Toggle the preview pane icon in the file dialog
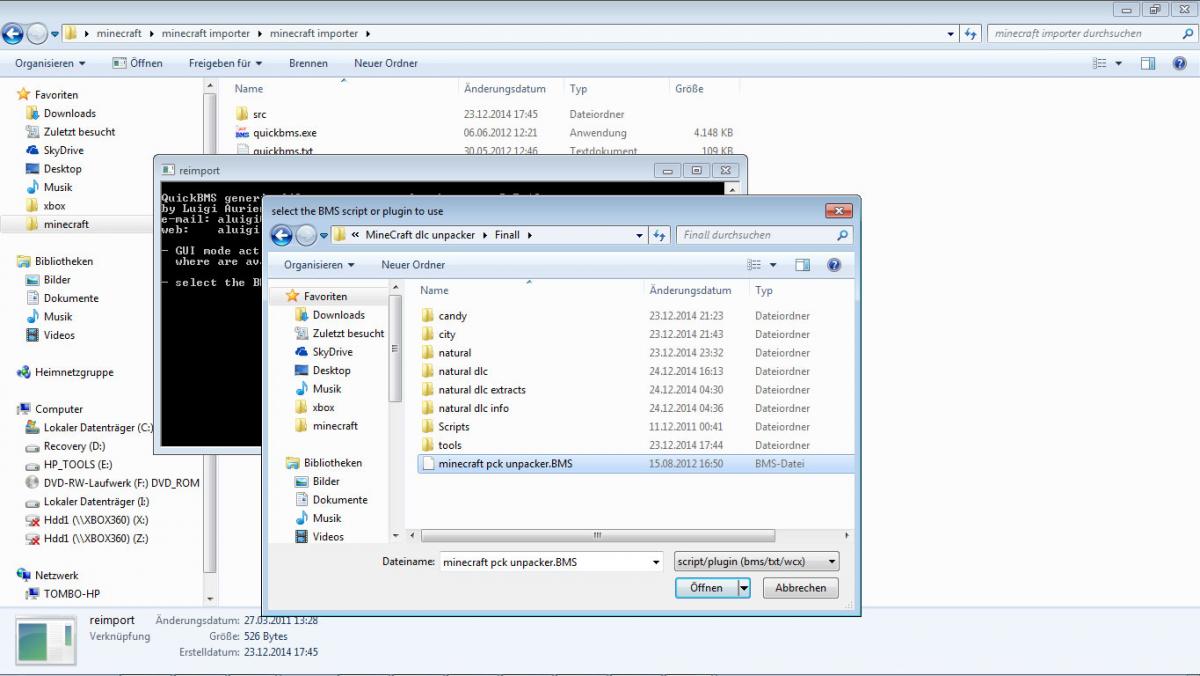The height and width of the screenshot is (676, 1200). point(802,265)
